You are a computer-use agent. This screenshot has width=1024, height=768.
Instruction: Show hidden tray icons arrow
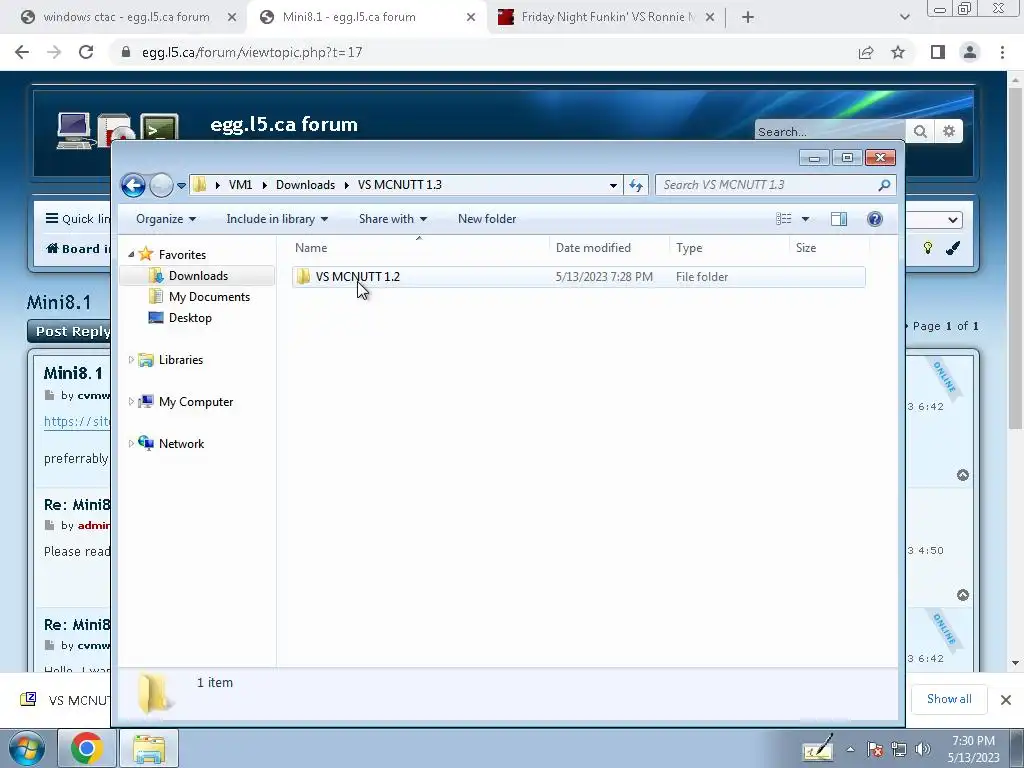pyautogui.click(x=850, y=749)
